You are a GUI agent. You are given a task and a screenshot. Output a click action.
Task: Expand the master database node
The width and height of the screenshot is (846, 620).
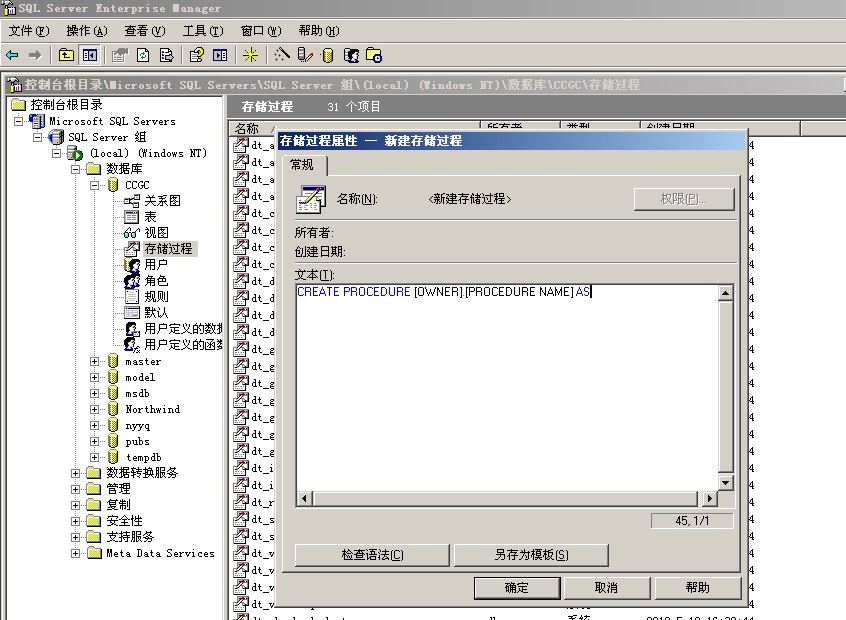click(94, 362)
